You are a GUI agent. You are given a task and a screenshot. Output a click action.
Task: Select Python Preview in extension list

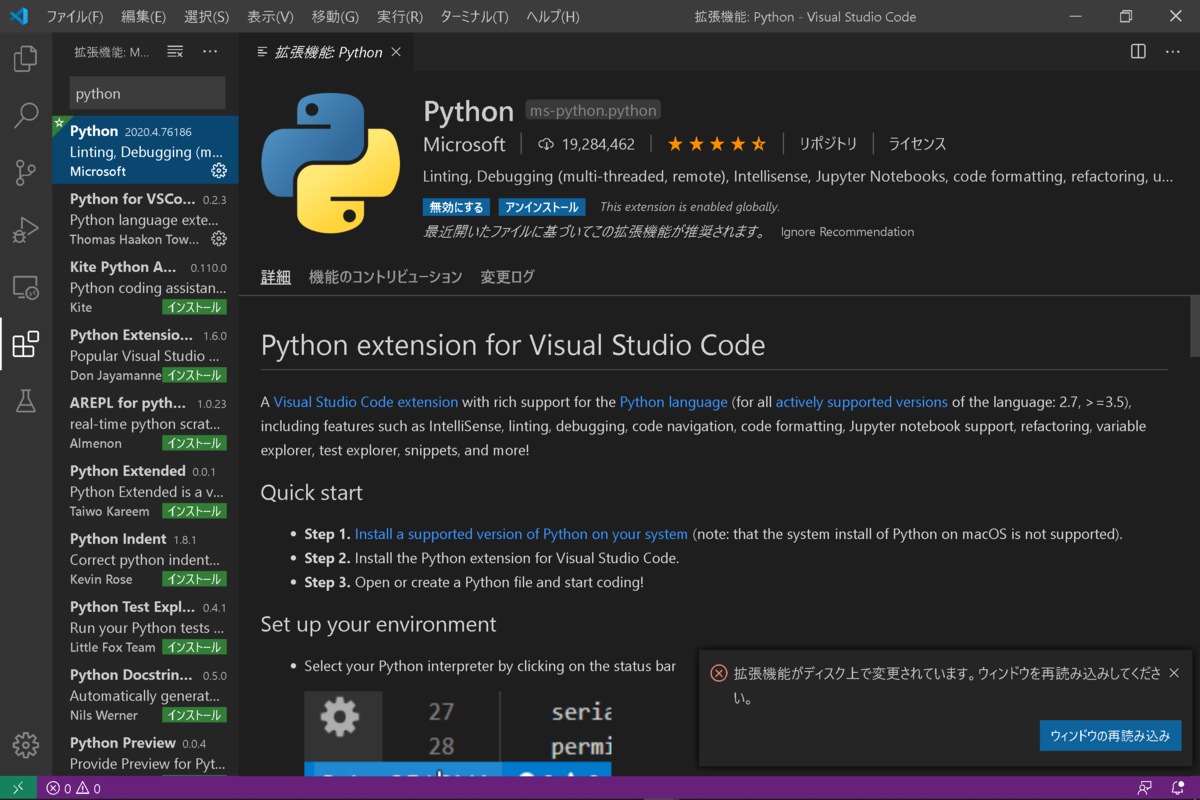point(146,753)
